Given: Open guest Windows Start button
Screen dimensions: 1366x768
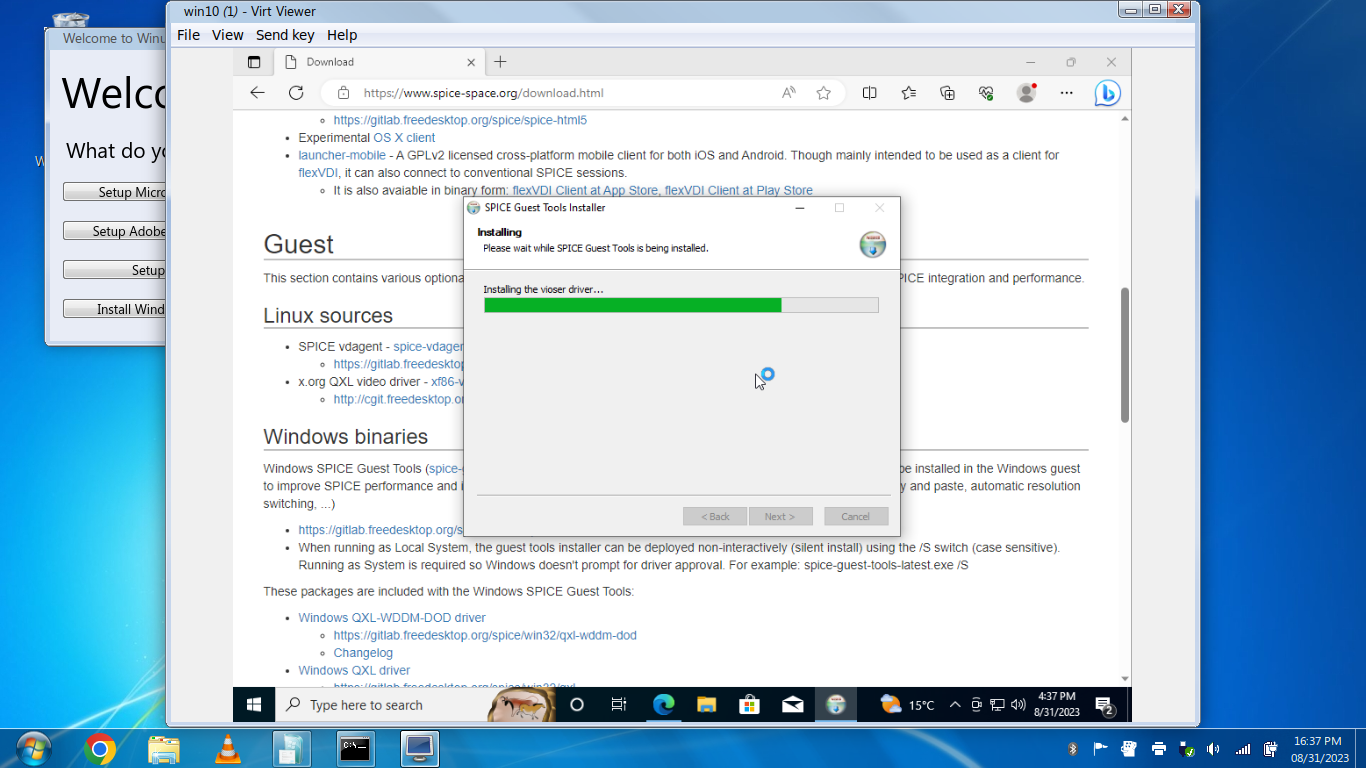Looking at the screenshot, I should click(254, 705).
